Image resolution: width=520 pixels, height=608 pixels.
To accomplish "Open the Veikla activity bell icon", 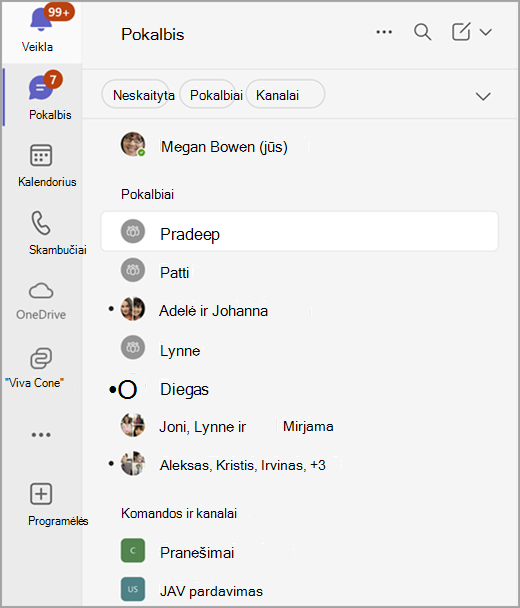I will (41, 19).
